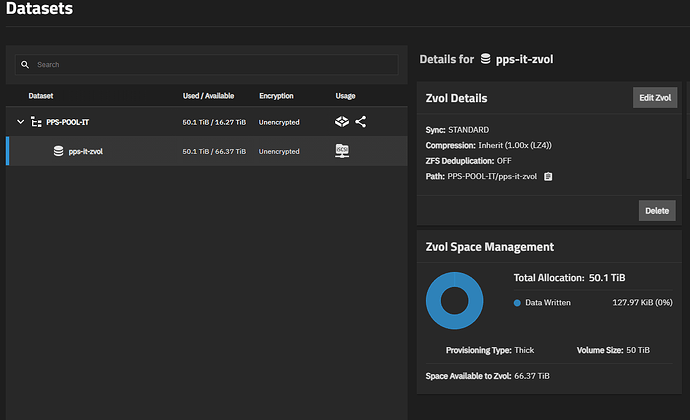Viewport: 690px width, 420px height.
Task: Click the pps-it-zvol volume stack icon
Action: tap(58, 151)
